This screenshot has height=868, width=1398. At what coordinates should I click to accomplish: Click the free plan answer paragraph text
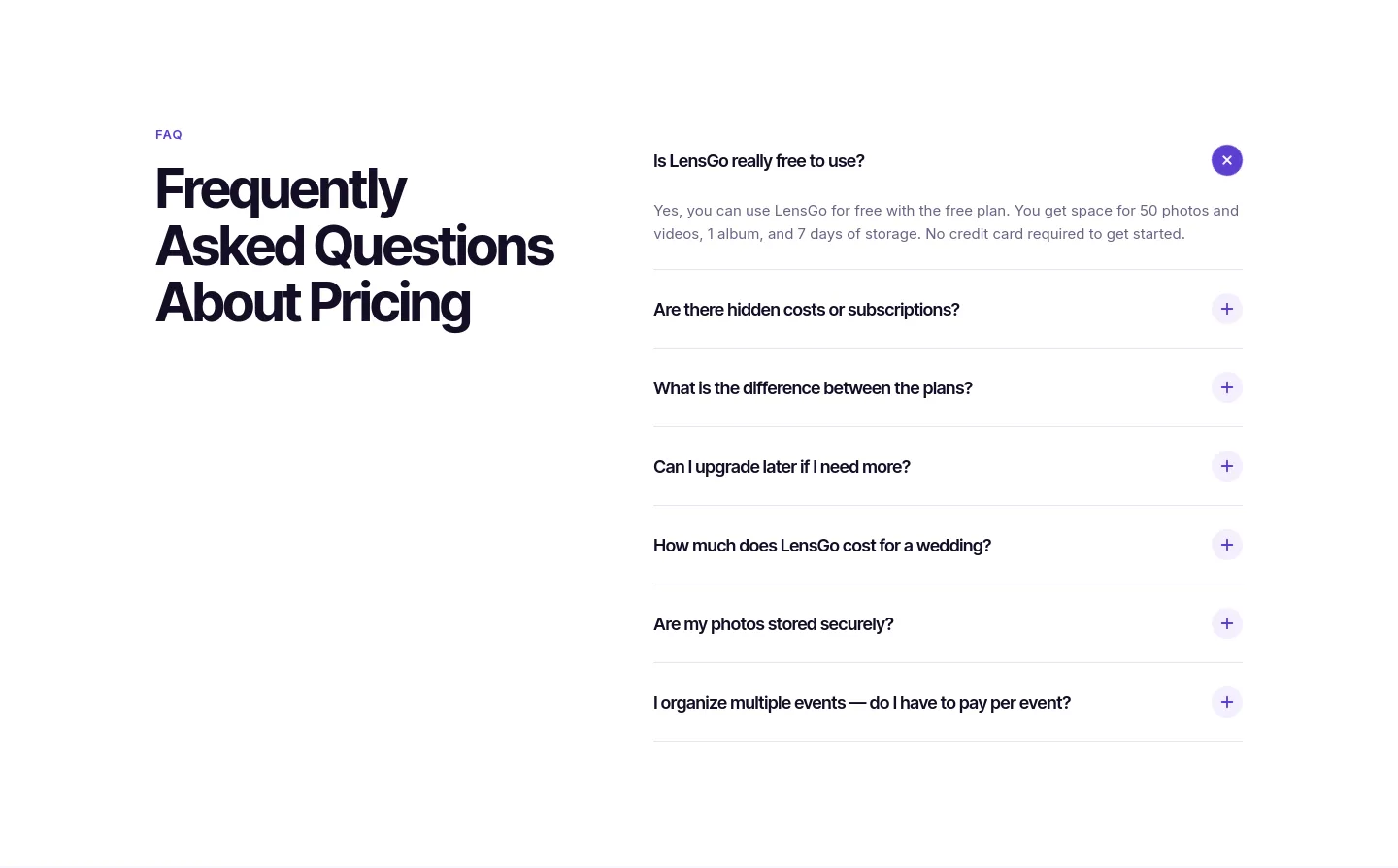[947, 222]
